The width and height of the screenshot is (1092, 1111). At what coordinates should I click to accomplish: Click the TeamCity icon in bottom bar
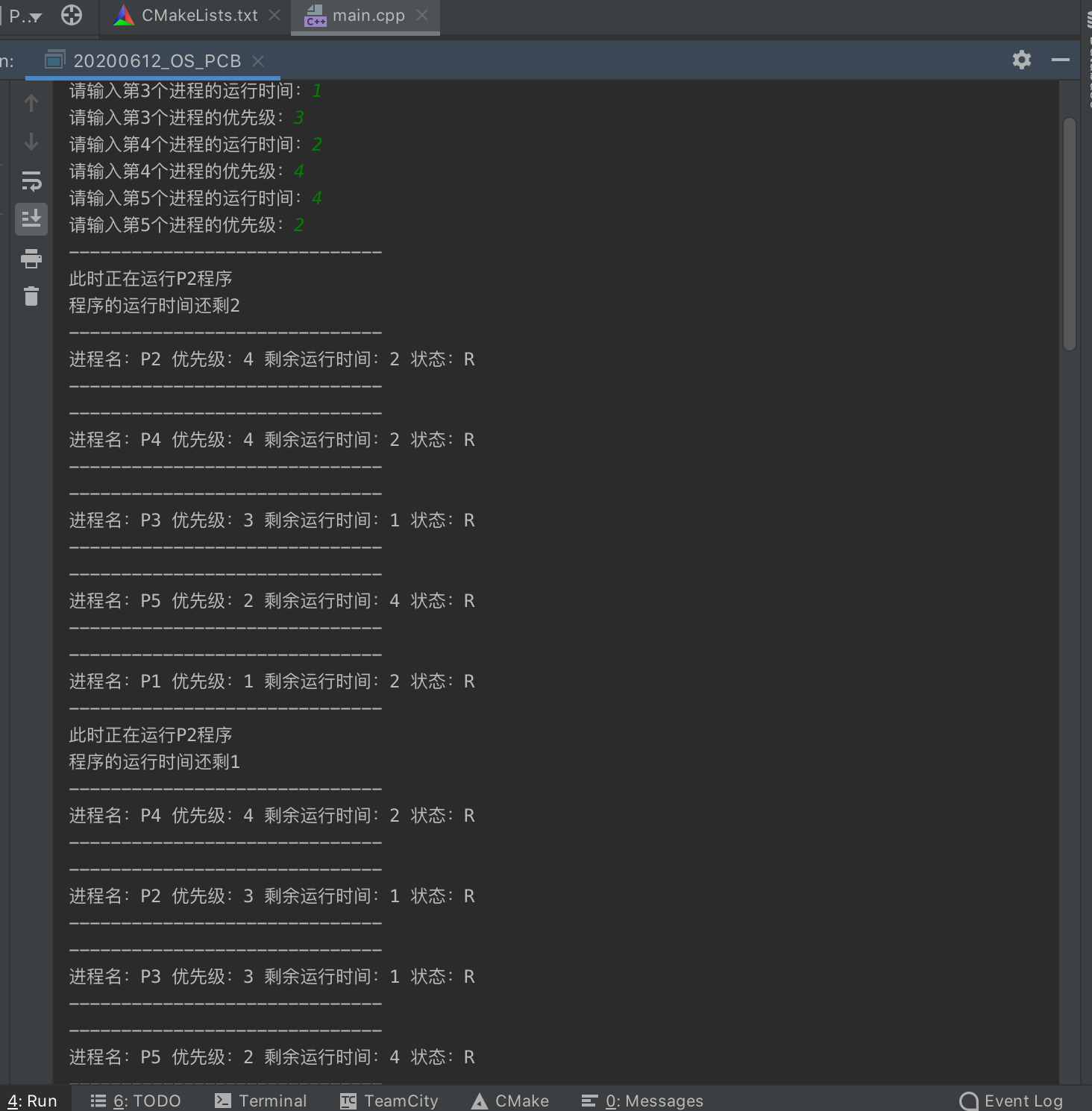pos(348,1101)
